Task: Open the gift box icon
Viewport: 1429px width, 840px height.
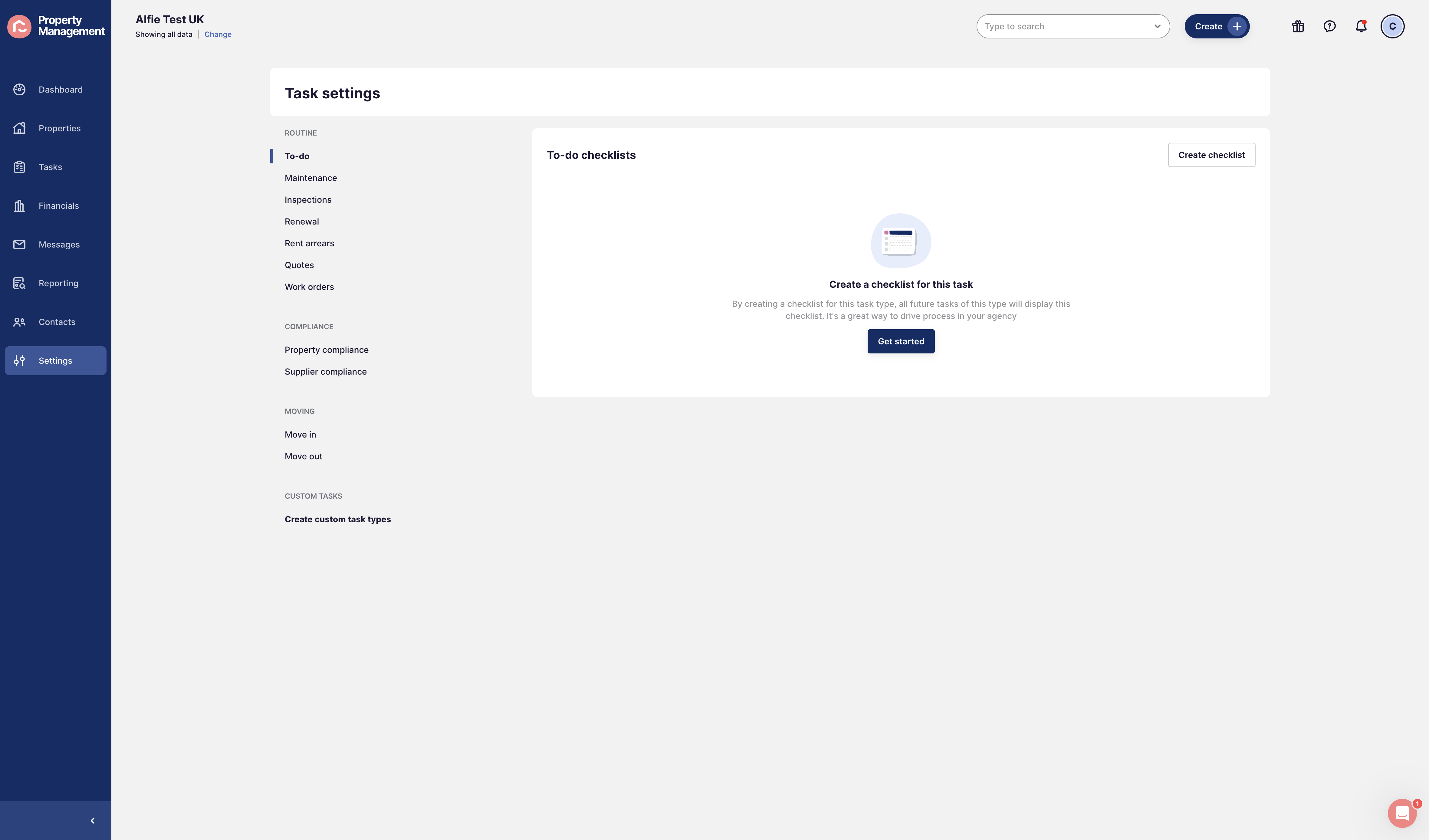Action: [1298, 26]
